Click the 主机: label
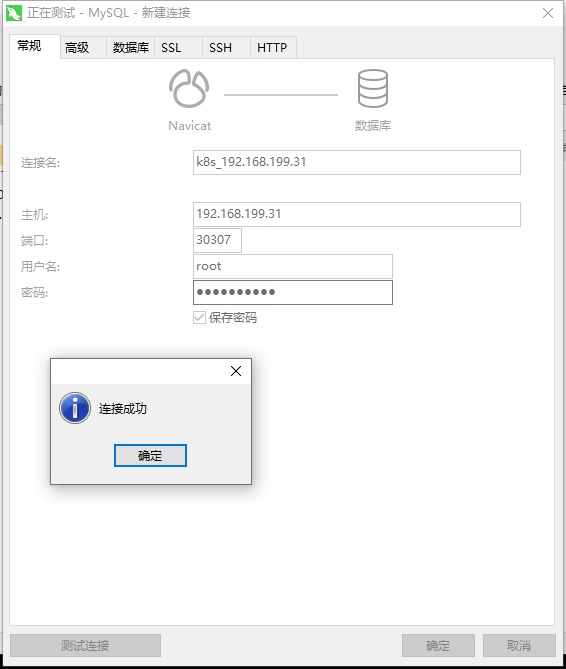This screenshot has width=566, height=669. pyautogui.click(x=35, y=215)
